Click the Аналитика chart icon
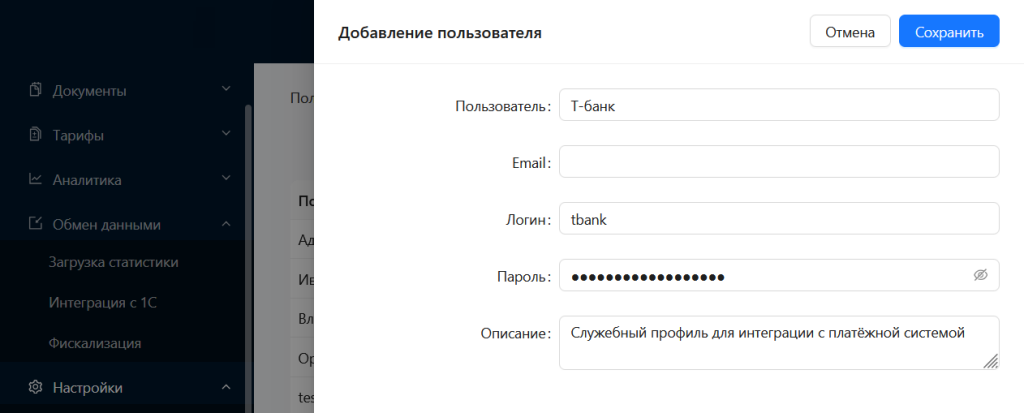The height and width of the screenshot is (413, 1024). [36, 178]
